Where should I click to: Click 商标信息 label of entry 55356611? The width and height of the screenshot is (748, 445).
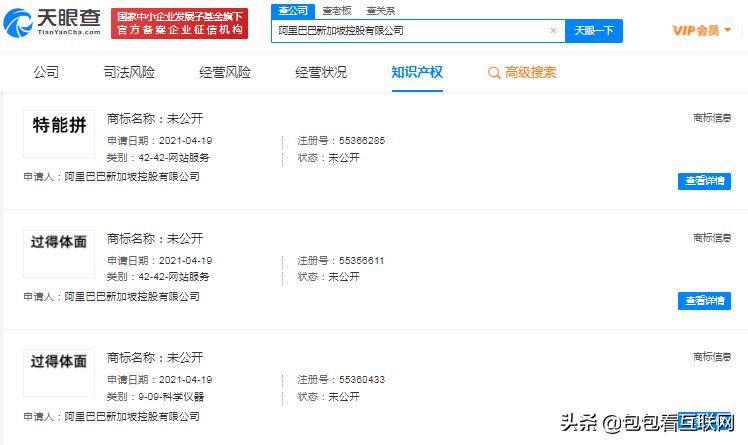[712, 238]
